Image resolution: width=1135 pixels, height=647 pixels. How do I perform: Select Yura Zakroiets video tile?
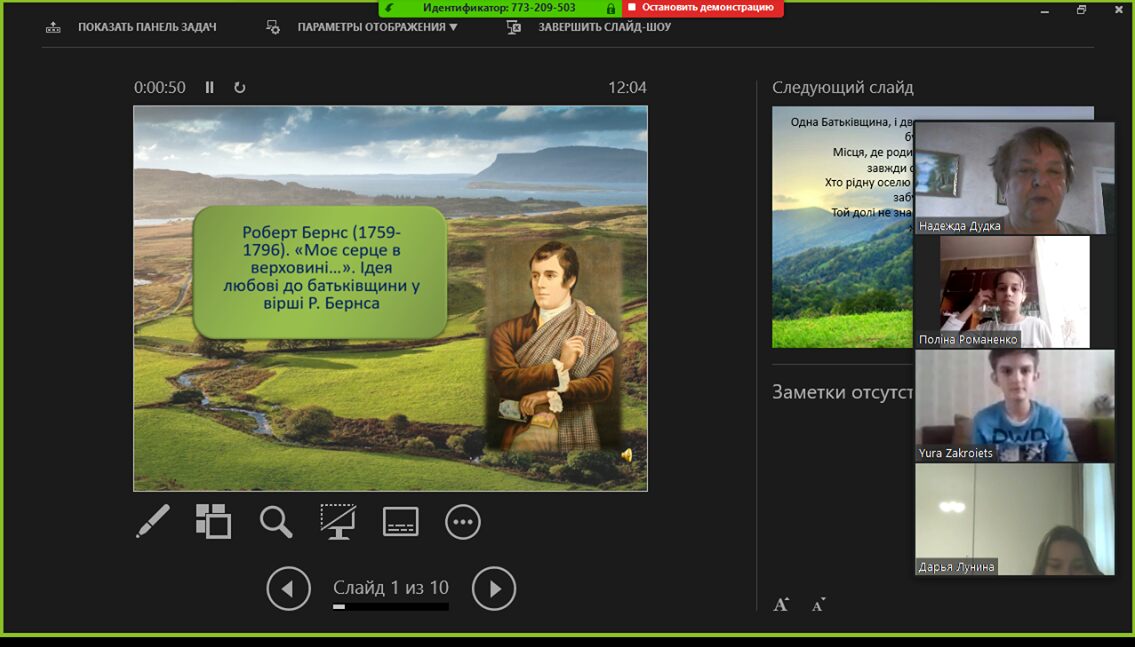[1014, 405]
